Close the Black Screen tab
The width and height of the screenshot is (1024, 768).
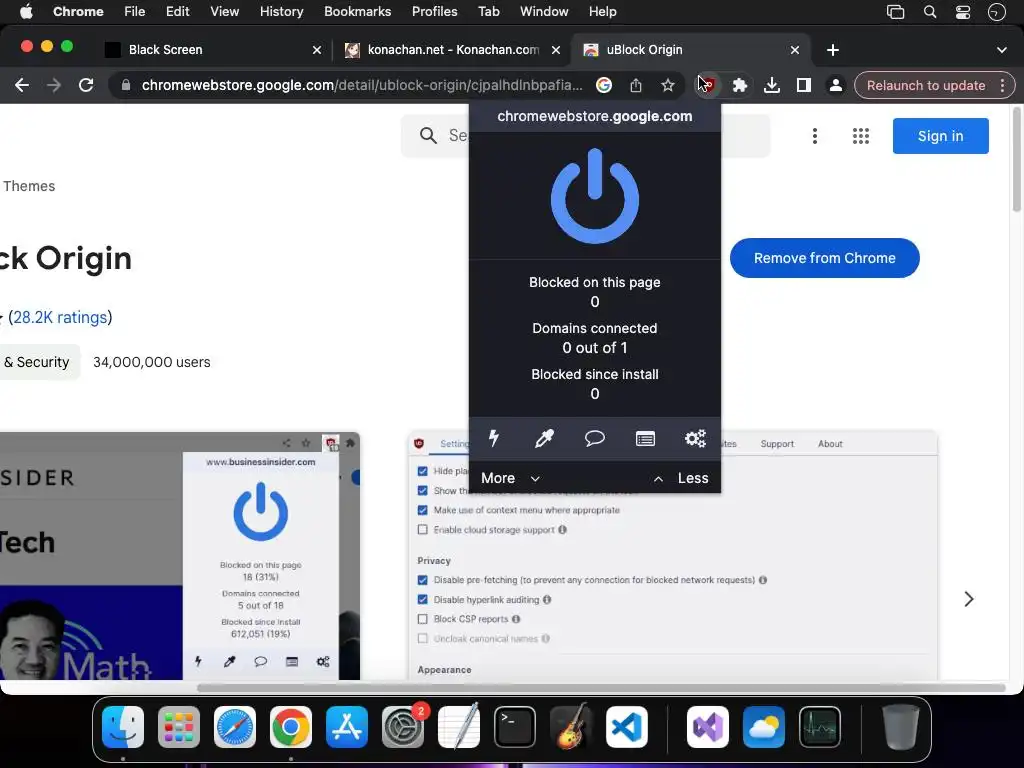(x=317, y=50)
